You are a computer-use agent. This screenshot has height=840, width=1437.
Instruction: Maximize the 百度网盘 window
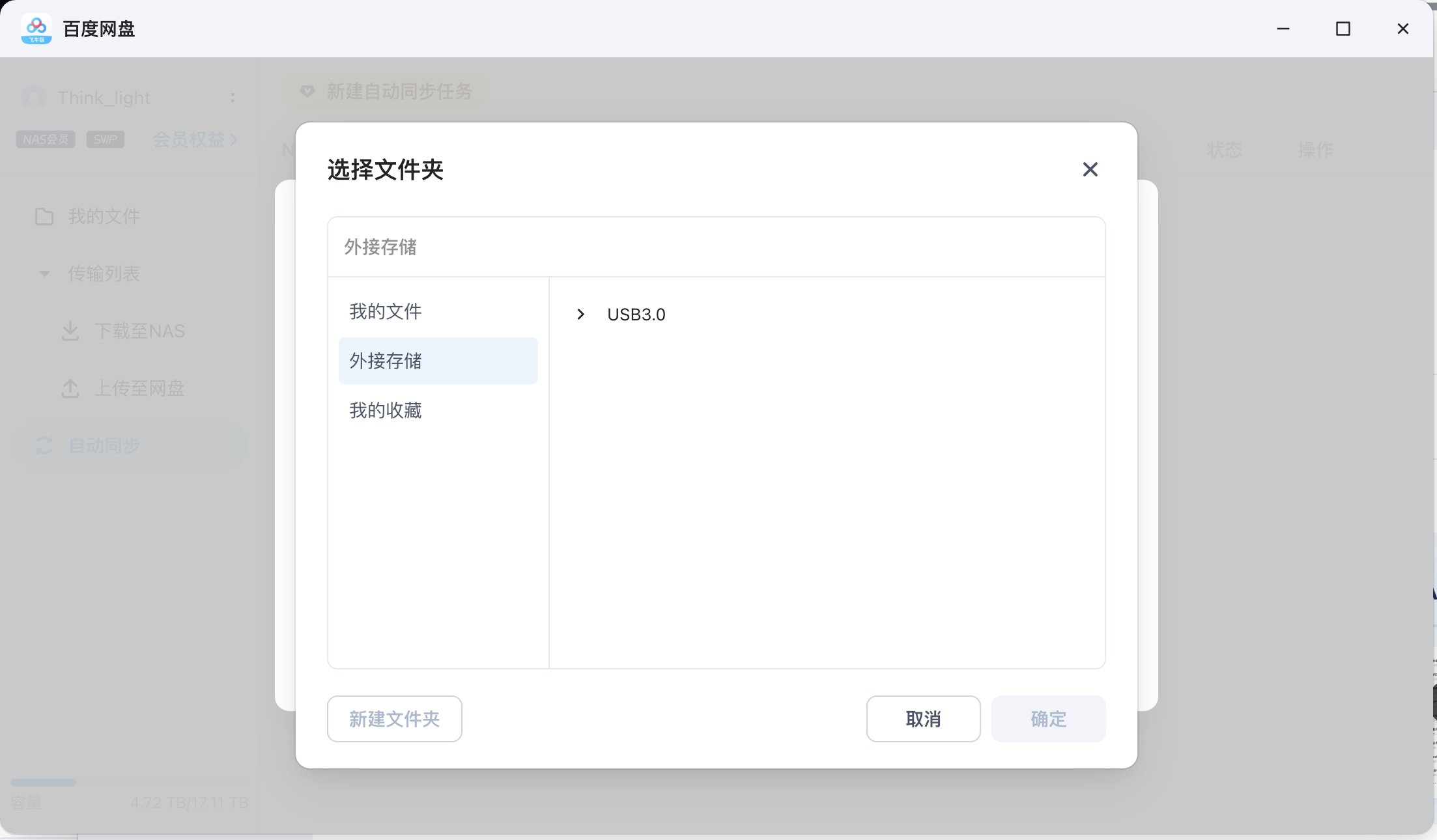point(1343,29)
